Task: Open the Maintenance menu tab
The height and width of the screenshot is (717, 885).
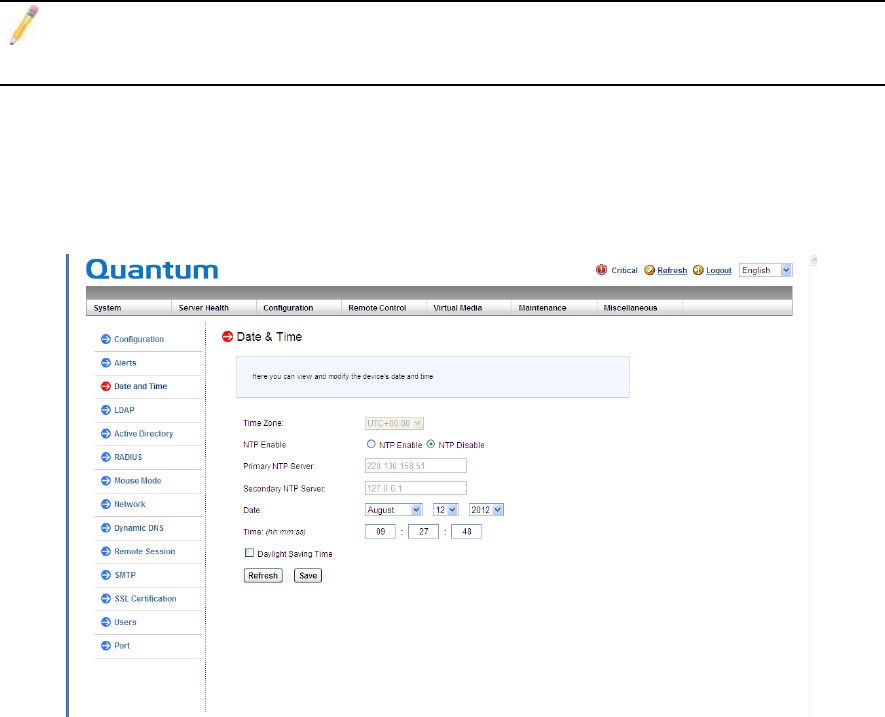Action: (x=555, y=308)
